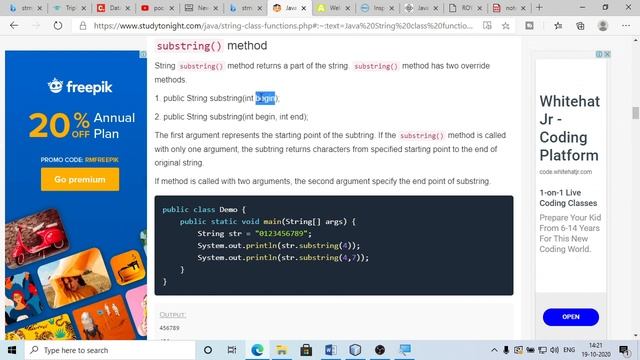Refresh the current page
Image resolution: width=640 pixels, height=360 pixels.
coord(58,26)
